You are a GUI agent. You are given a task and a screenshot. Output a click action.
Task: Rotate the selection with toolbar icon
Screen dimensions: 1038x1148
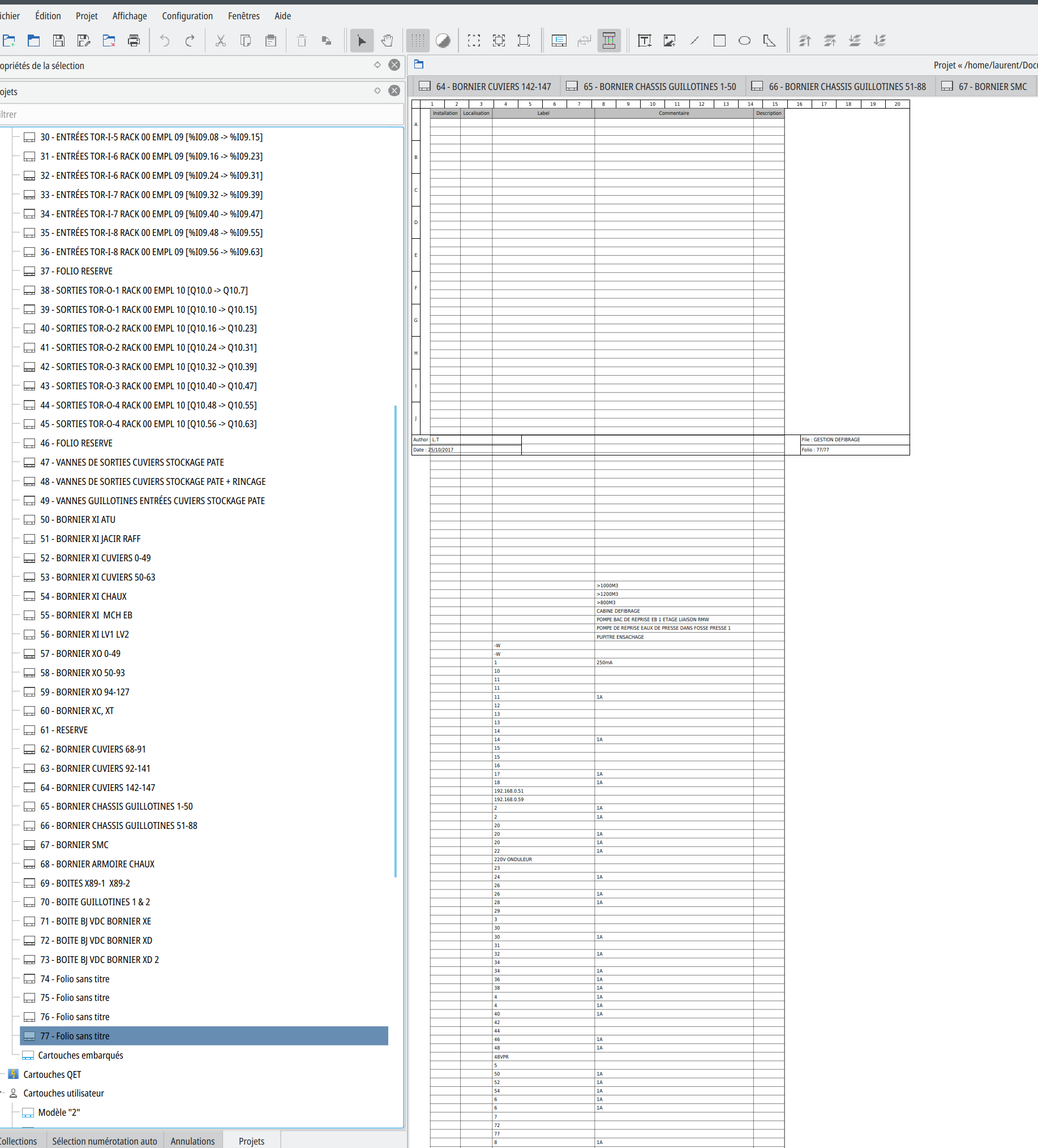tap(327, 40)
